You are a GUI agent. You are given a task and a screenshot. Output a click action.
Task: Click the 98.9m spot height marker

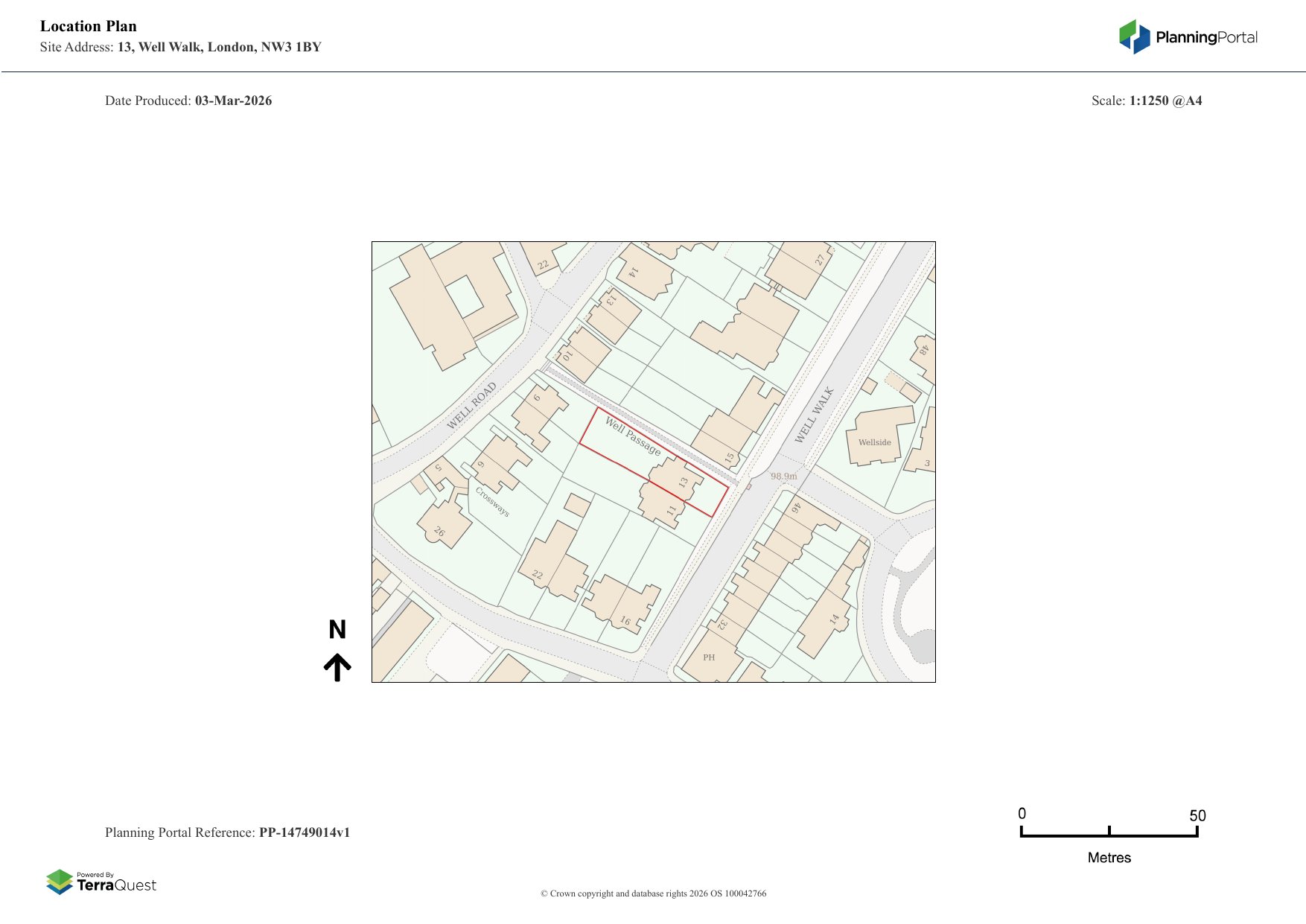click(x=783, y=477)
